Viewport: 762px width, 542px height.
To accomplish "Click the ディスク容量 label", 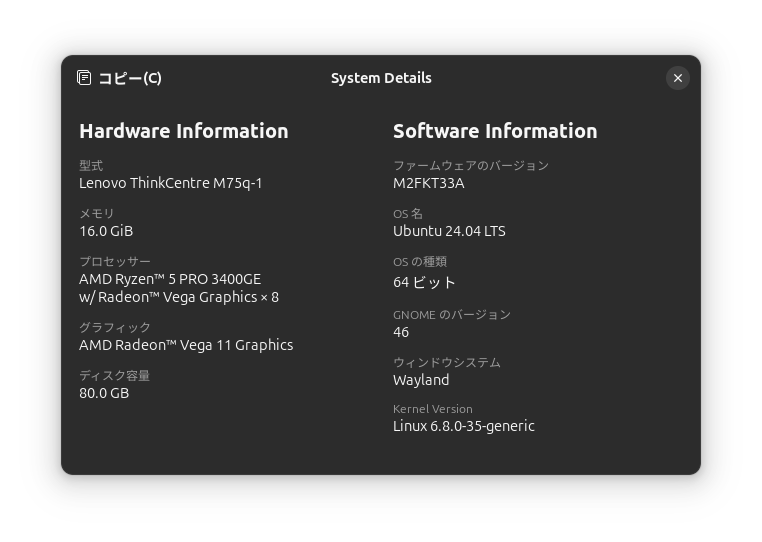I will (x=115, y=376).
